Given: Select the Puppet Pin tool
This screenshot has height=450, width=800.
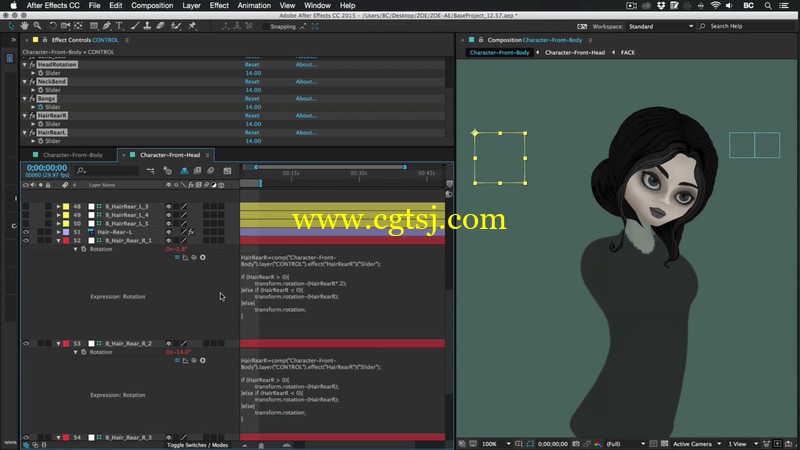Looking at the screenshot, I should pyautogui.click(x=192, y=26).
